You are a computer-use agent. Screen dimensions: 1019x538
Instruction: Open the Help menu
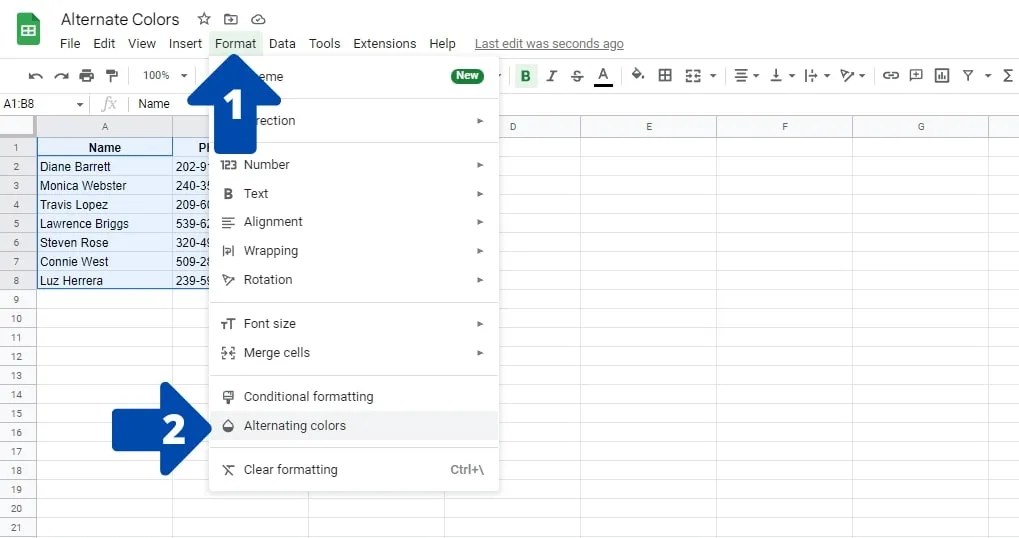click(x=442, y=44)
